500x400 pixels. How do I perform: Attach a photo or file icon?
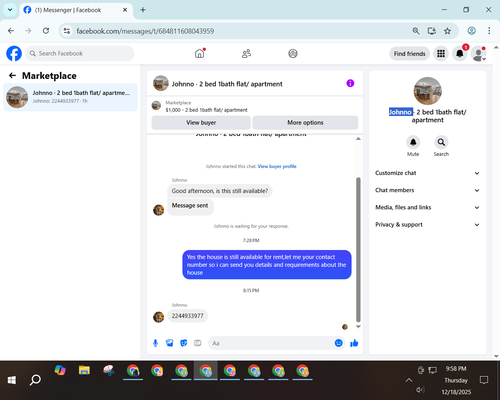(170, 343)
